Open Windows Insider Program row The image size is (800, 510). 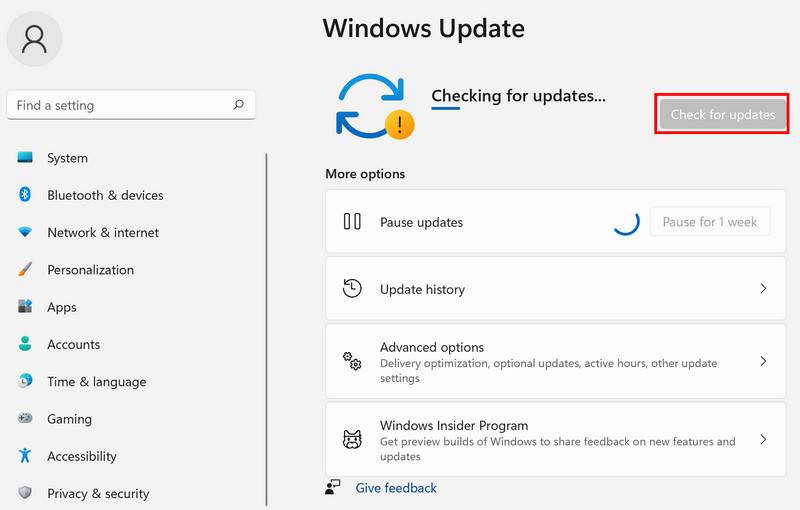pos(556,440)
